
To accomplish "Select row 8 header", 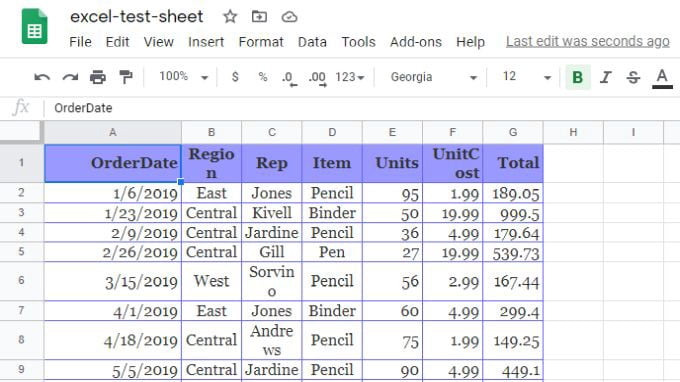I will point(22,340).
